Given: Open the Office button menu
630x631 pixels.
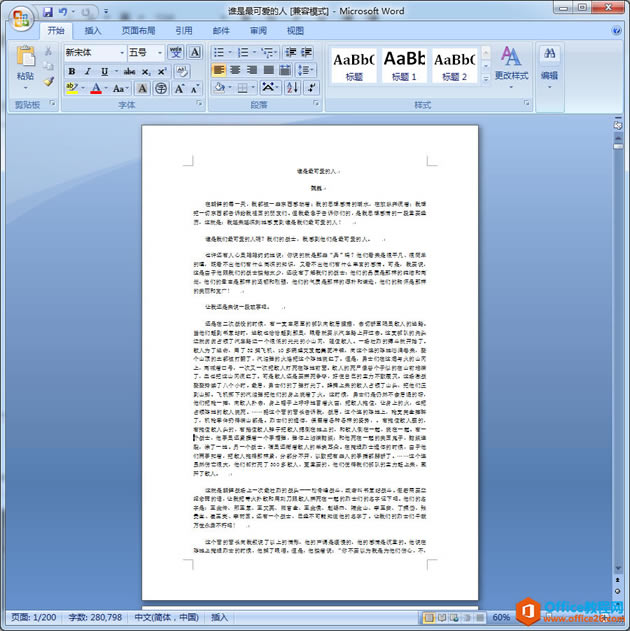Looking at the screenshot, I should (x=21, y=19).
